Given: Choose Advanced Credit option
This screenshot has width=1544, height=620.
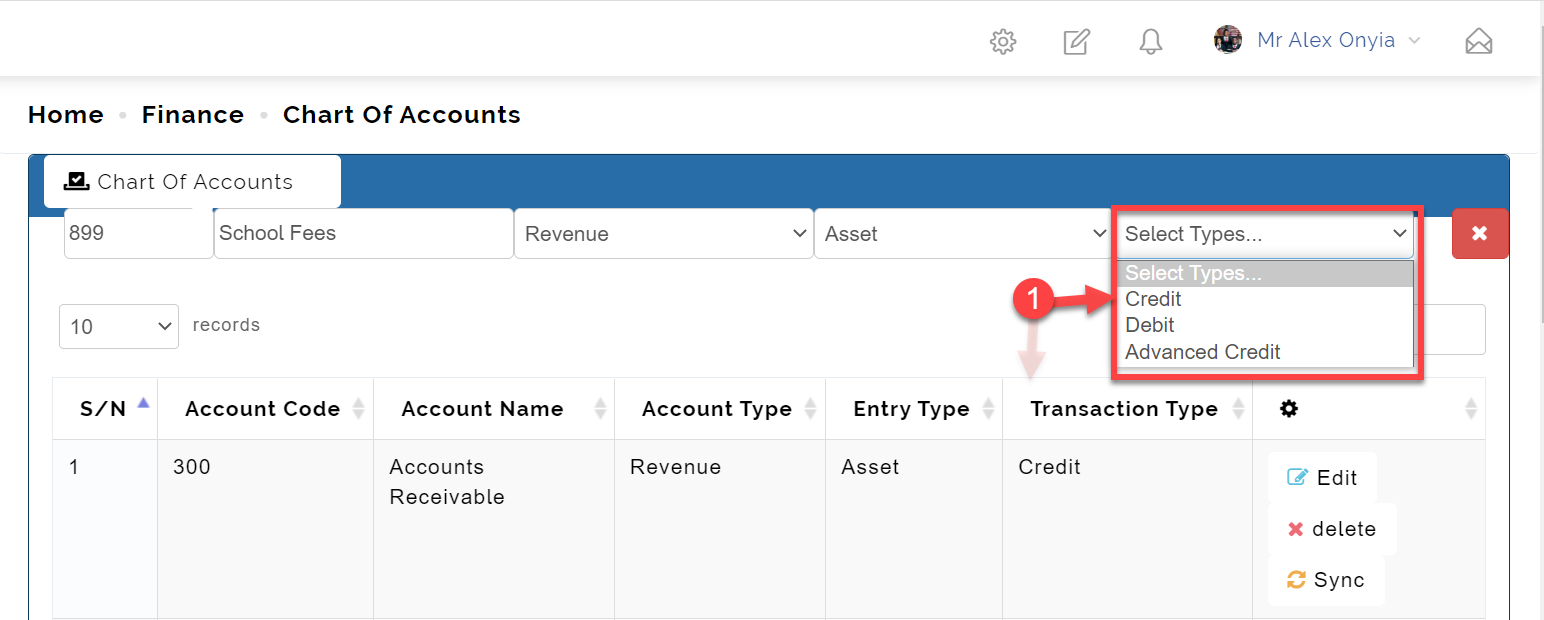Looking at the screenshot, I should click(1265, 352).
